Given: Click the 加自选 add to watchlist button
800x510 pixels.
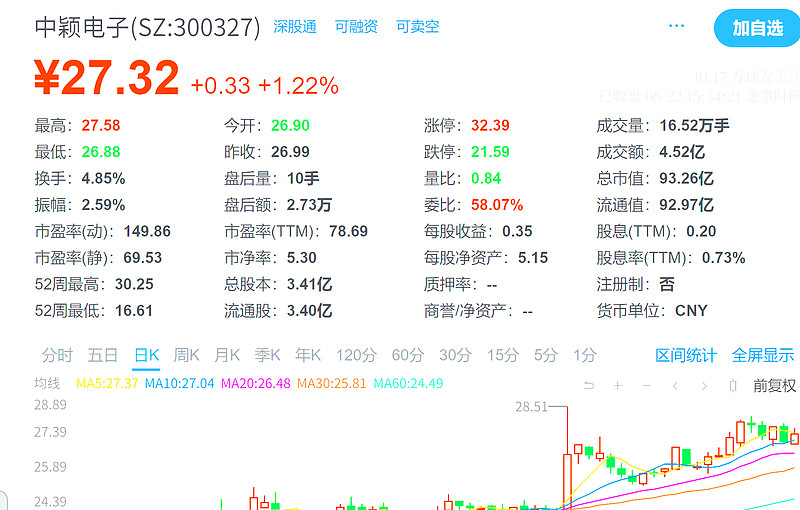Looking at the screenshot, I should pyautogui.click(x=758, y=28).
